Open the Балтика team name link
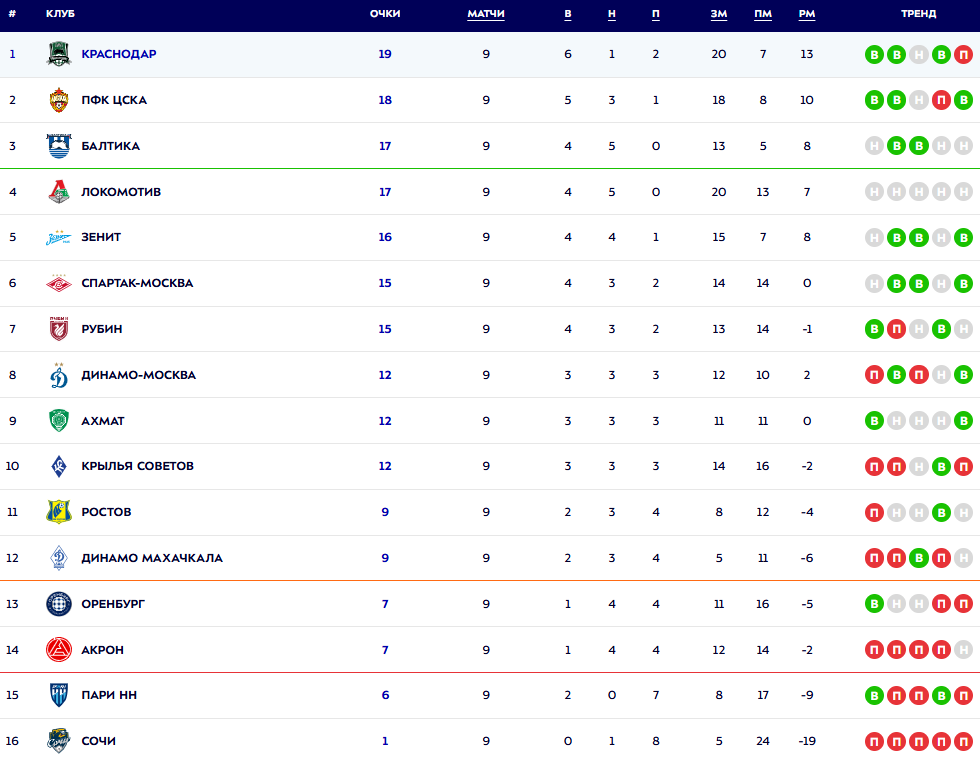Viewport: 980px width, 761px height. pos(110,146)
